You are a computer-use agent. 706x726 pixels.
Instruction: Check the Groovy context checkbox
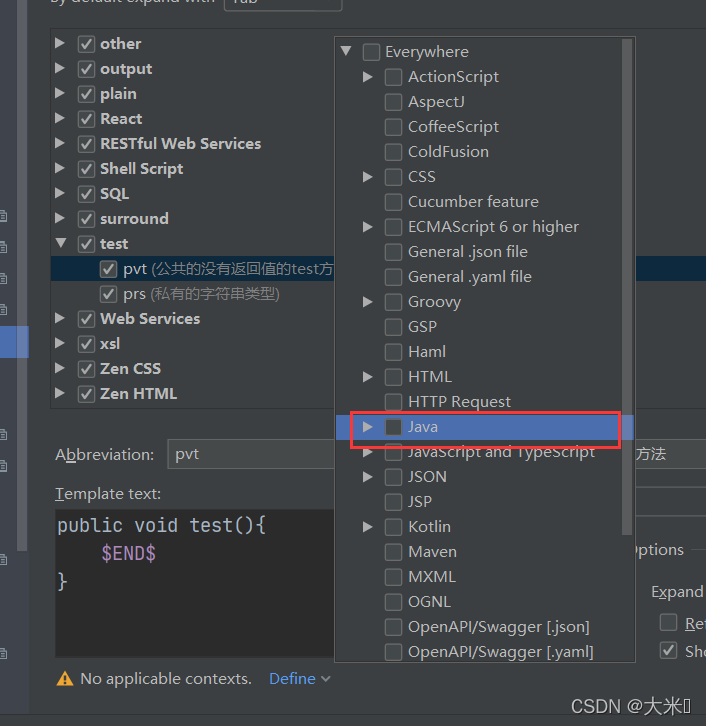point(394,302)
